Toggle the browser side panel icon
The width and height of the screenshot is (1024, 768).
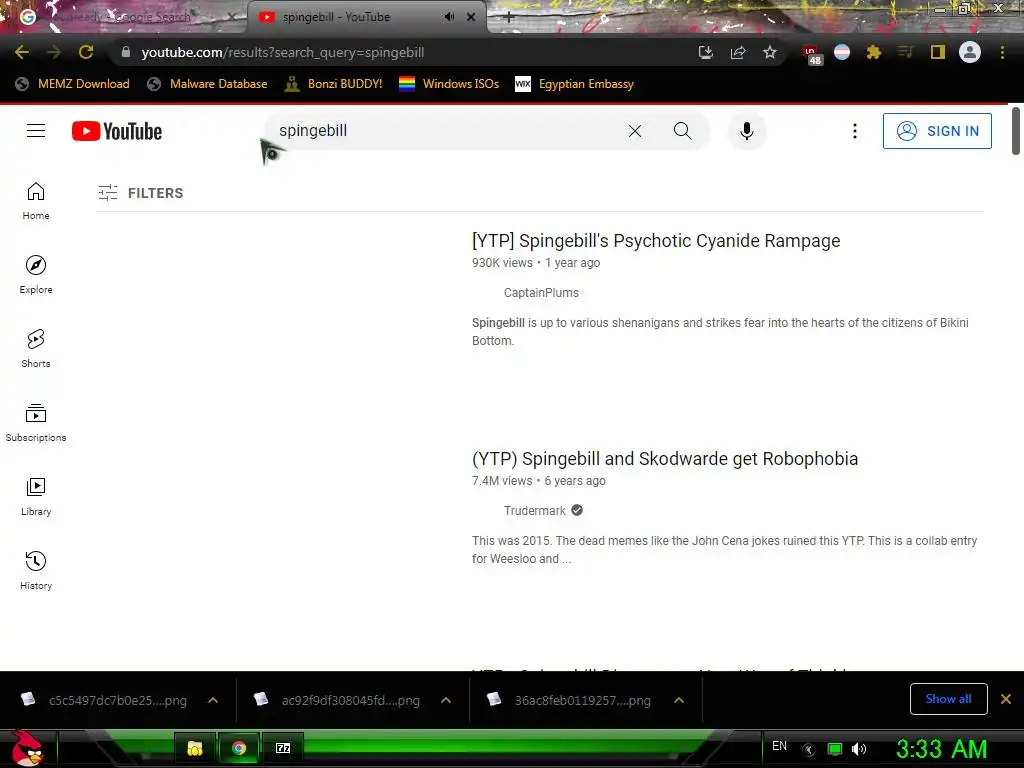click(938, 52)
